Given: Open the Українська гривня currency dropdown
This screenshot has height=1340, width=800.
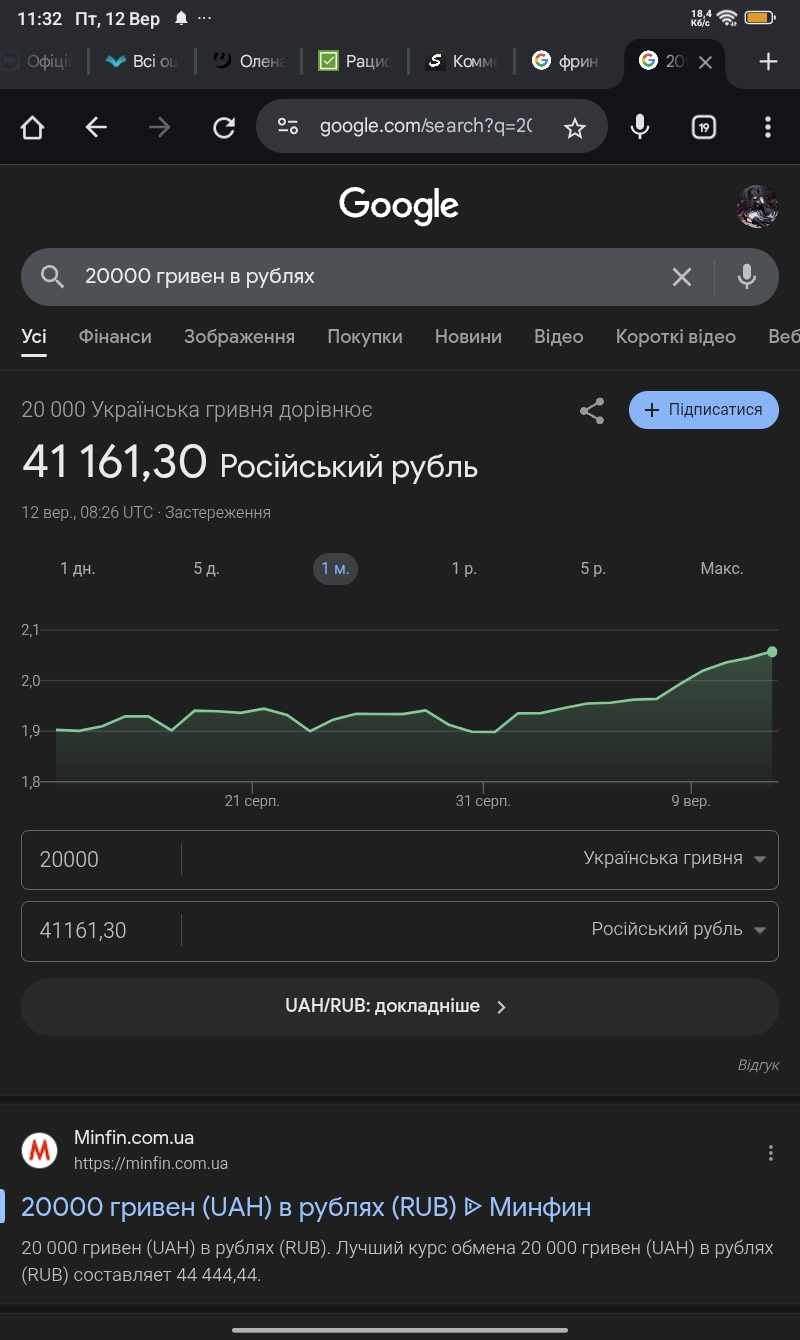Looking at the screenshot, I should 674,859.
